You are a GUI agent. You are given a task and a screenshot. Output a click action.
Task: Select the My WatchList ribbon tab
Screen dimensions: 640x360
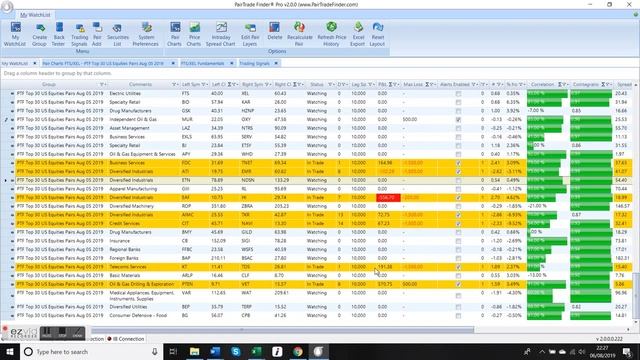pos(36,15)
